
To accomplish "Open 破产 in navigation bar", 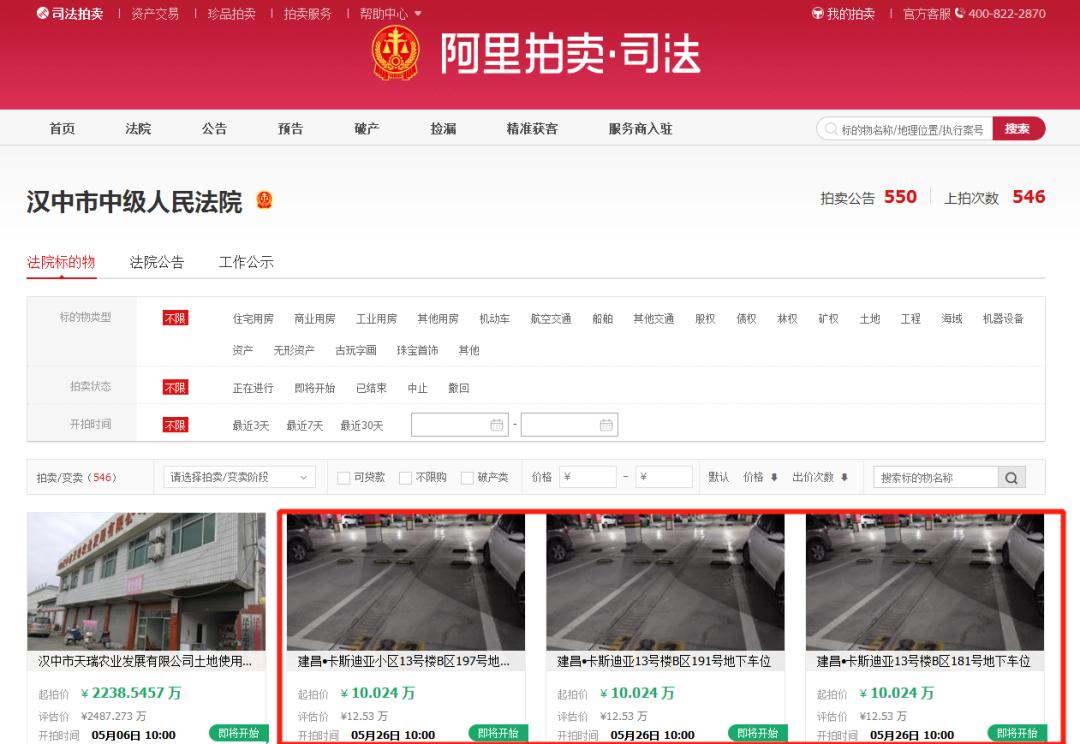I will tap(366, 129).
